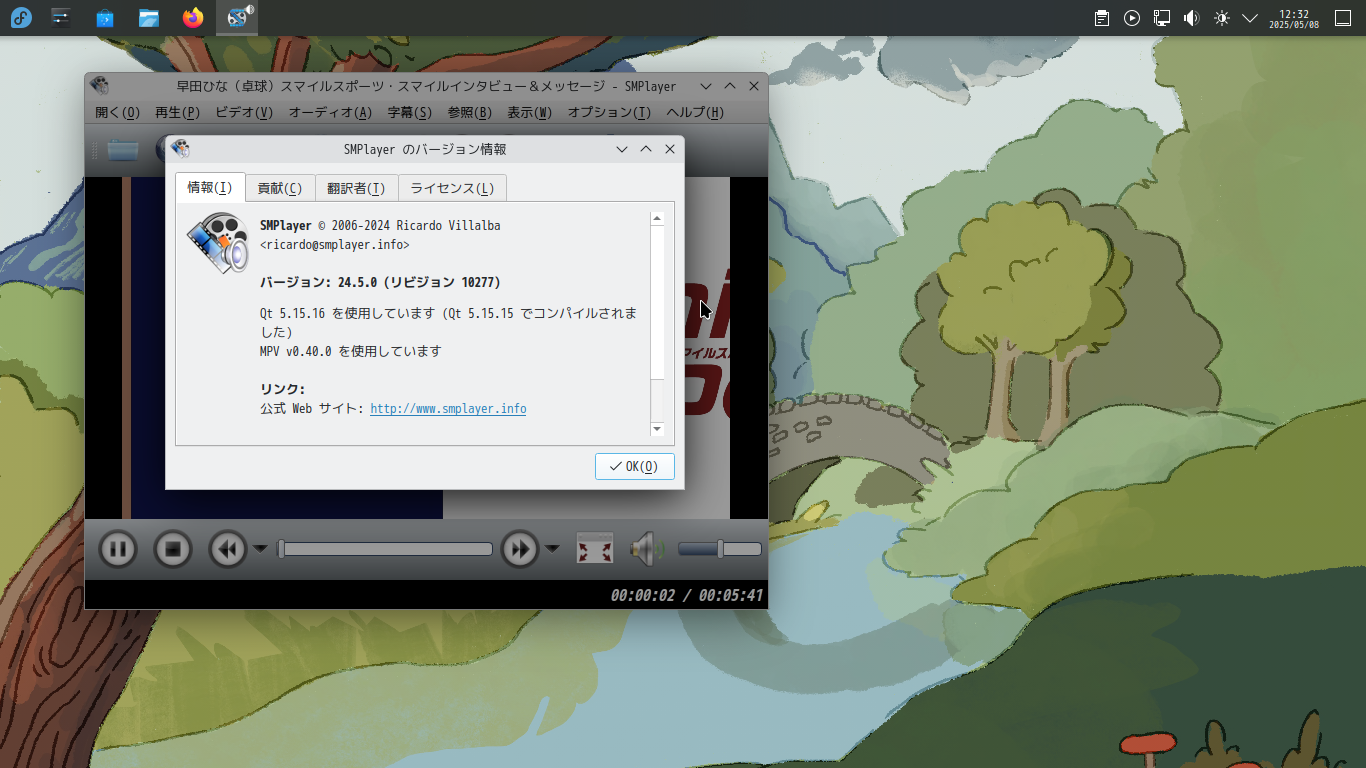Click the SMPlayer logo in the about dialog
This screenshot has height=768, width=1366.
[x=217, y=243]
